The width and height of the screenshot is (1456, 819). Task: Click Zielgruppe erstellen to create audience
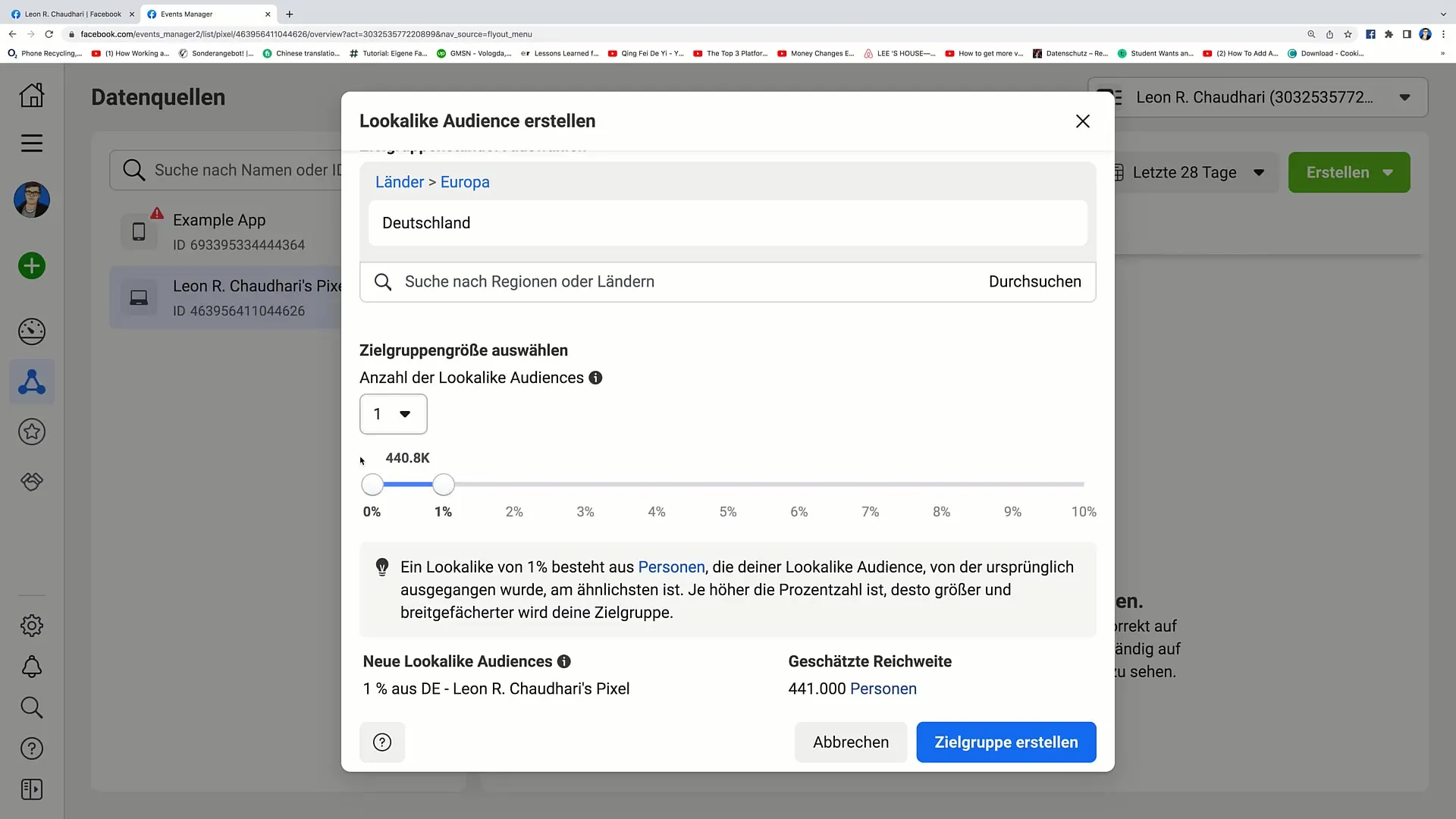click(1005, 742)
